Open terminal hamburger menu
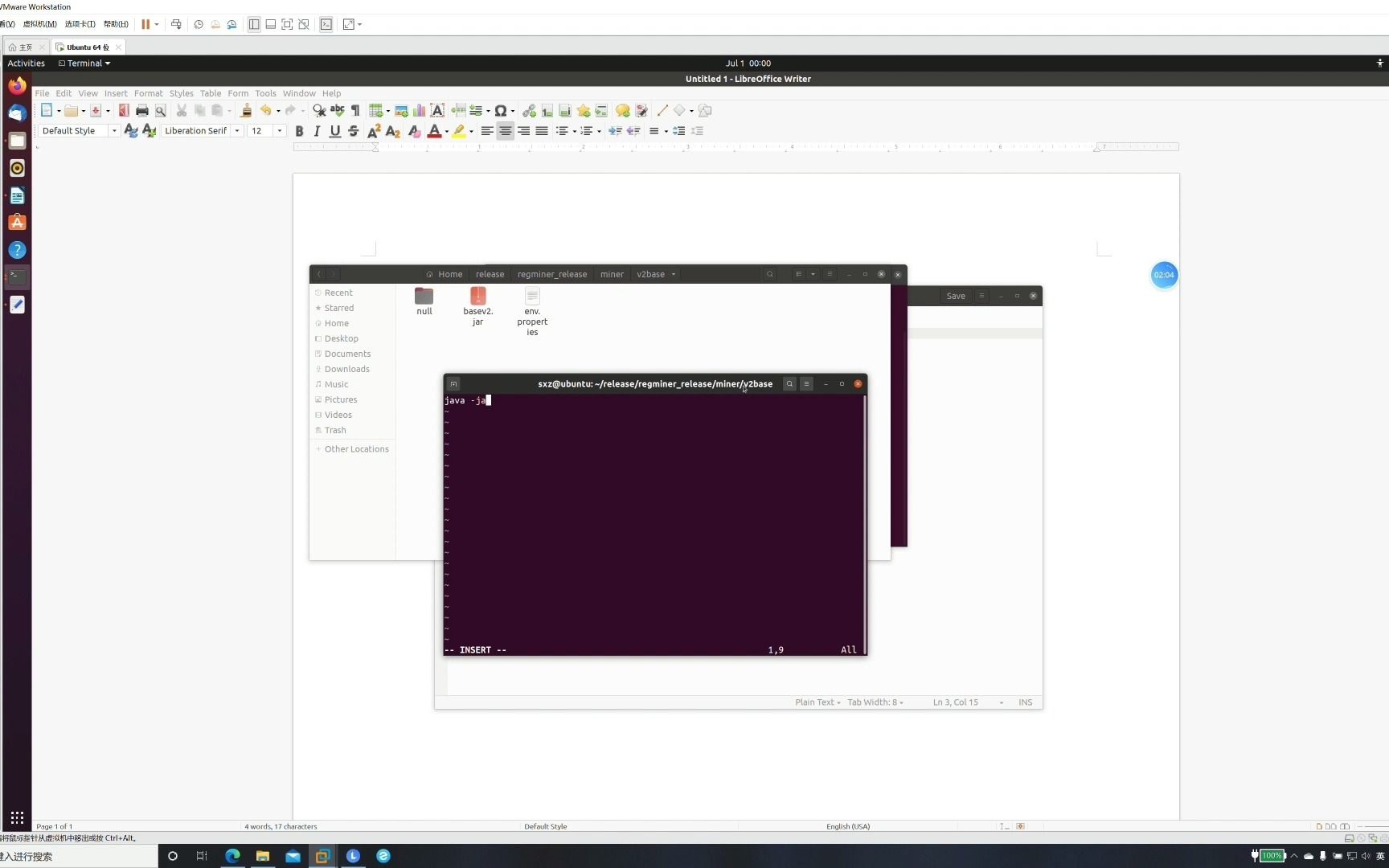 [806, 384]
